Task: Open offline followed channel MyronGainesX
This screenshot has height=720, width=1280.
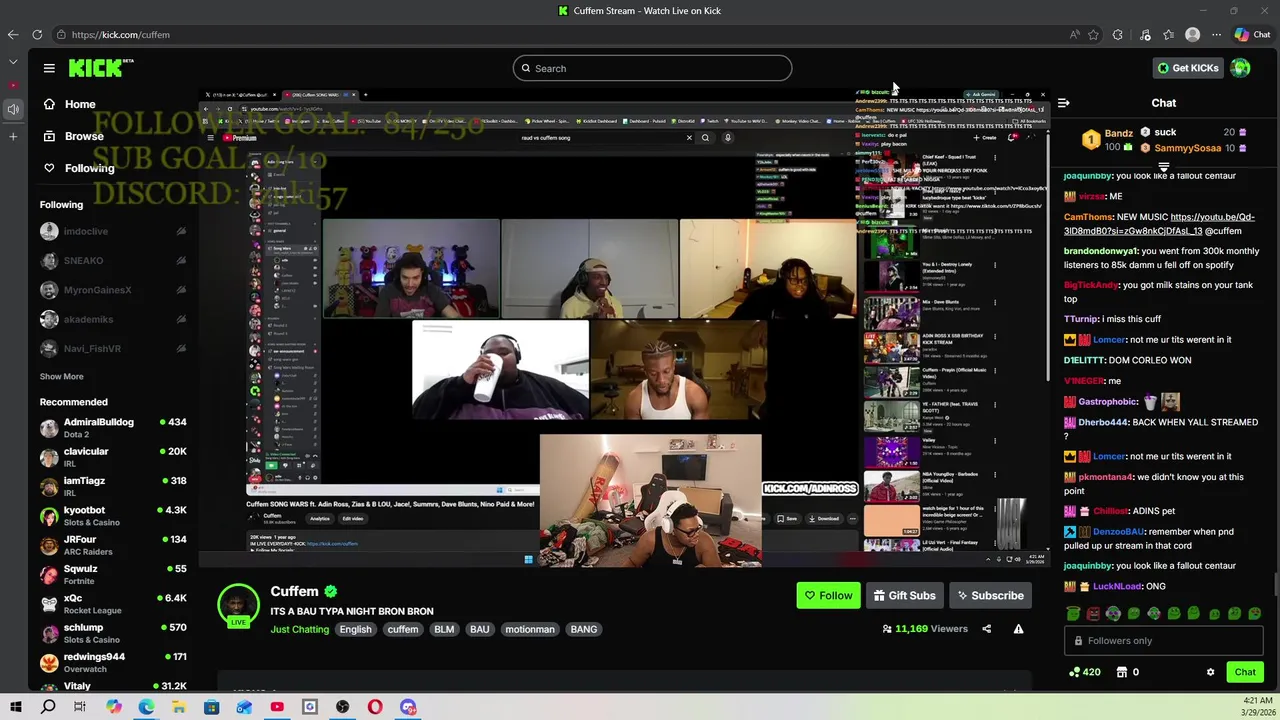Action: click(x=113, y=290)
